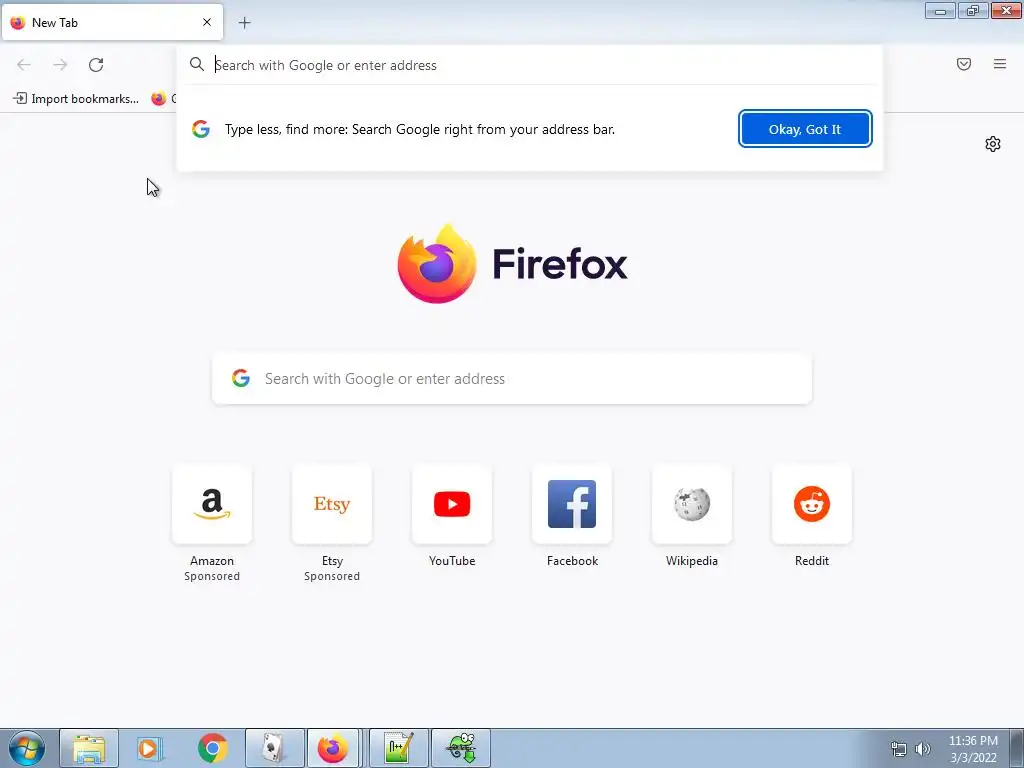Click Okay, Got It button

[x=805, y=129]
